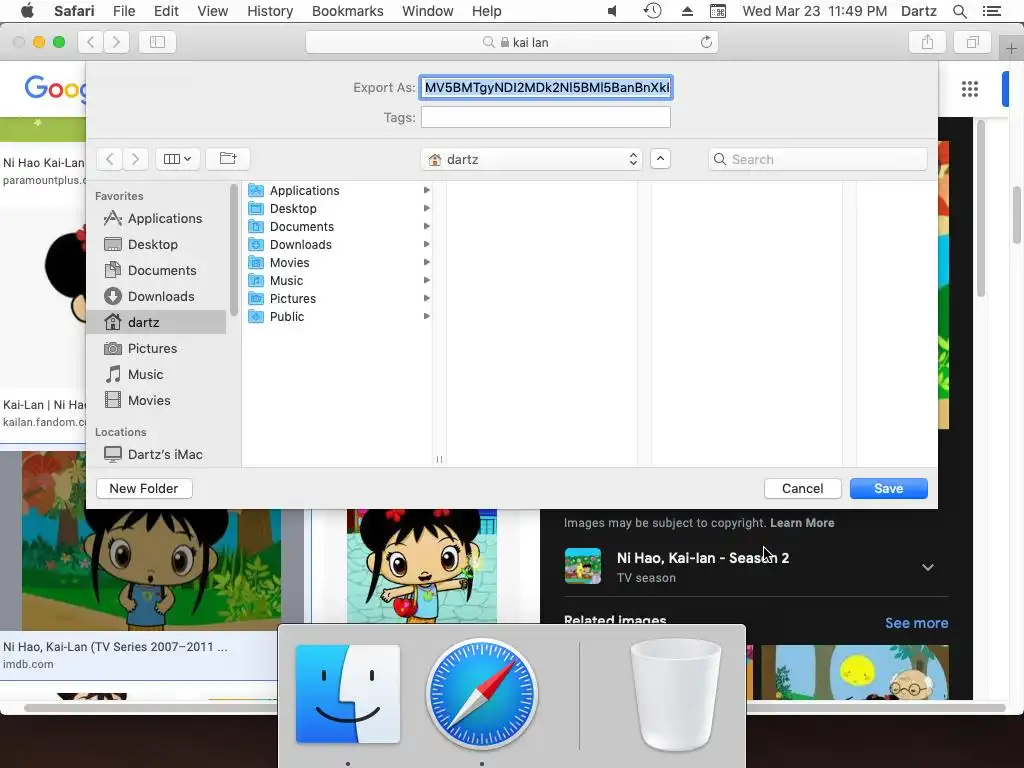Click the new folder icon button

pos(228,159)
